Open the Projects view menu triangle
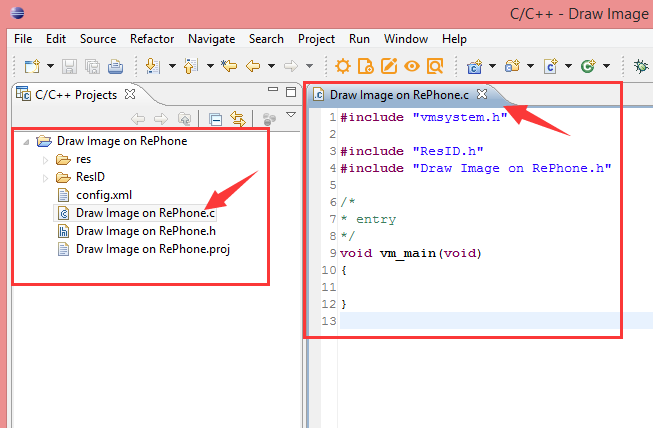The image size is (653, 428). (291, 114)
